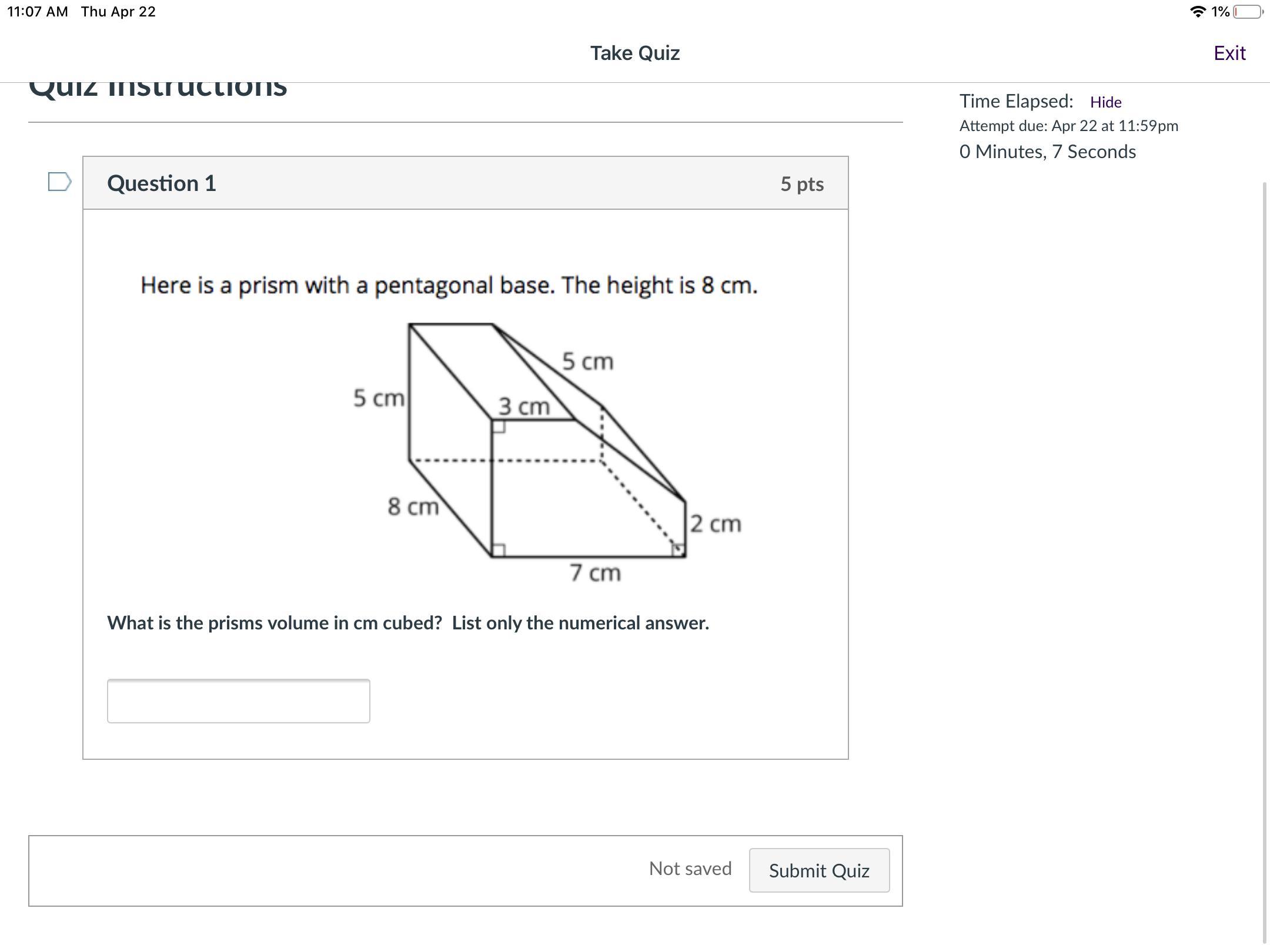Click the Not saved status text

coord(690,869)
